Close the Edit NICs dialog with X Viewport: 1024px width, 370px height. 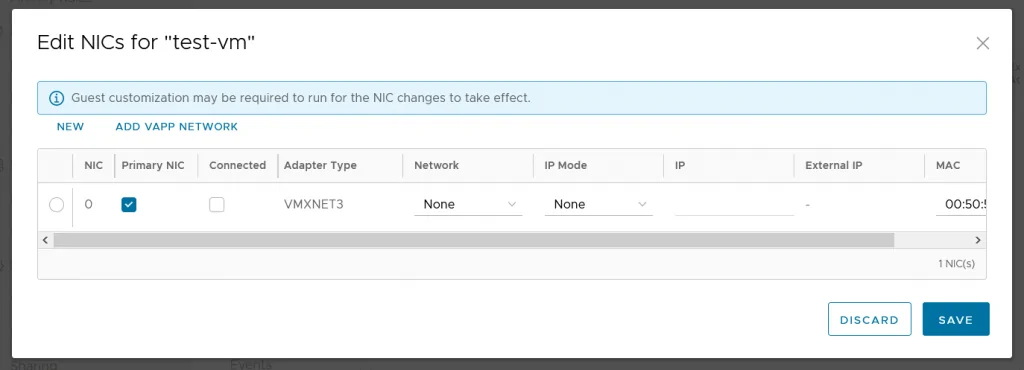(x=982, y=44)
